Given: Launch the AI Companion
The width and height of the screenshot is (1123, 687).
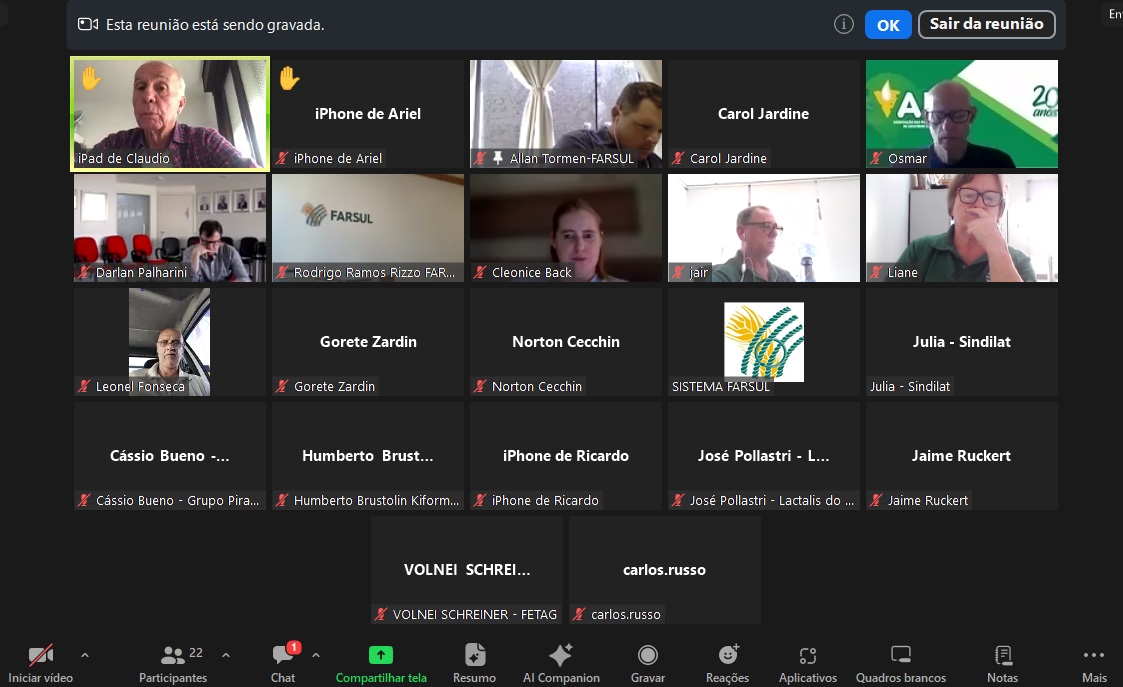Looking at the screenshot, I should (x=561, y=656).
